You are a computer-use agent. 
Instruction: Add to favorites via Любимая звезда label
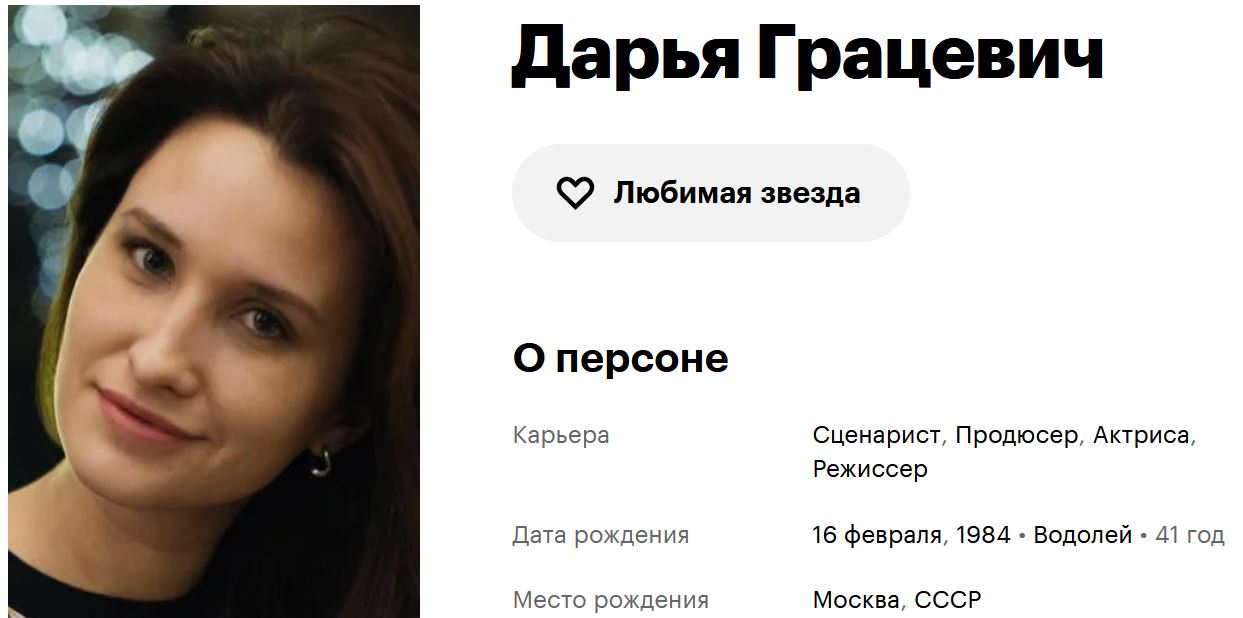coord(736,193)
